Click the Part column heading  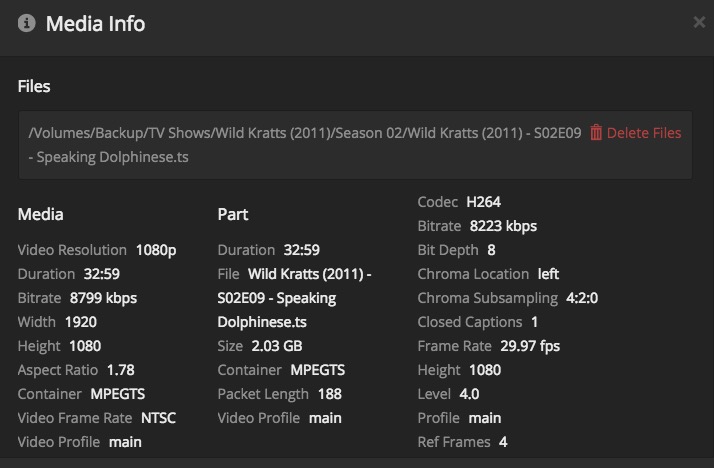233,214
